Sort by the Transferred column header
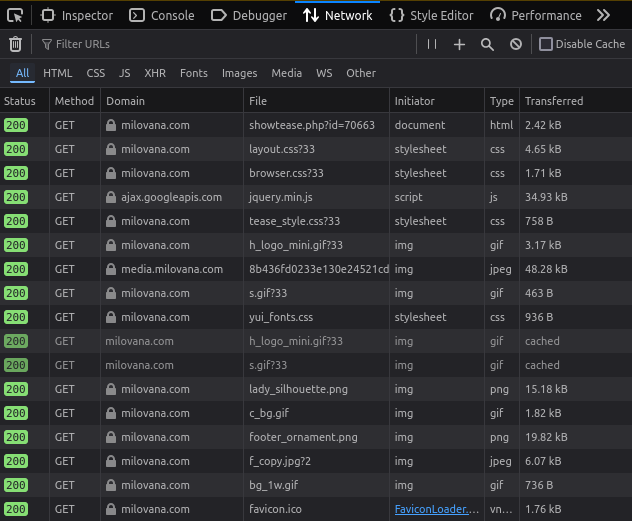 576,101
